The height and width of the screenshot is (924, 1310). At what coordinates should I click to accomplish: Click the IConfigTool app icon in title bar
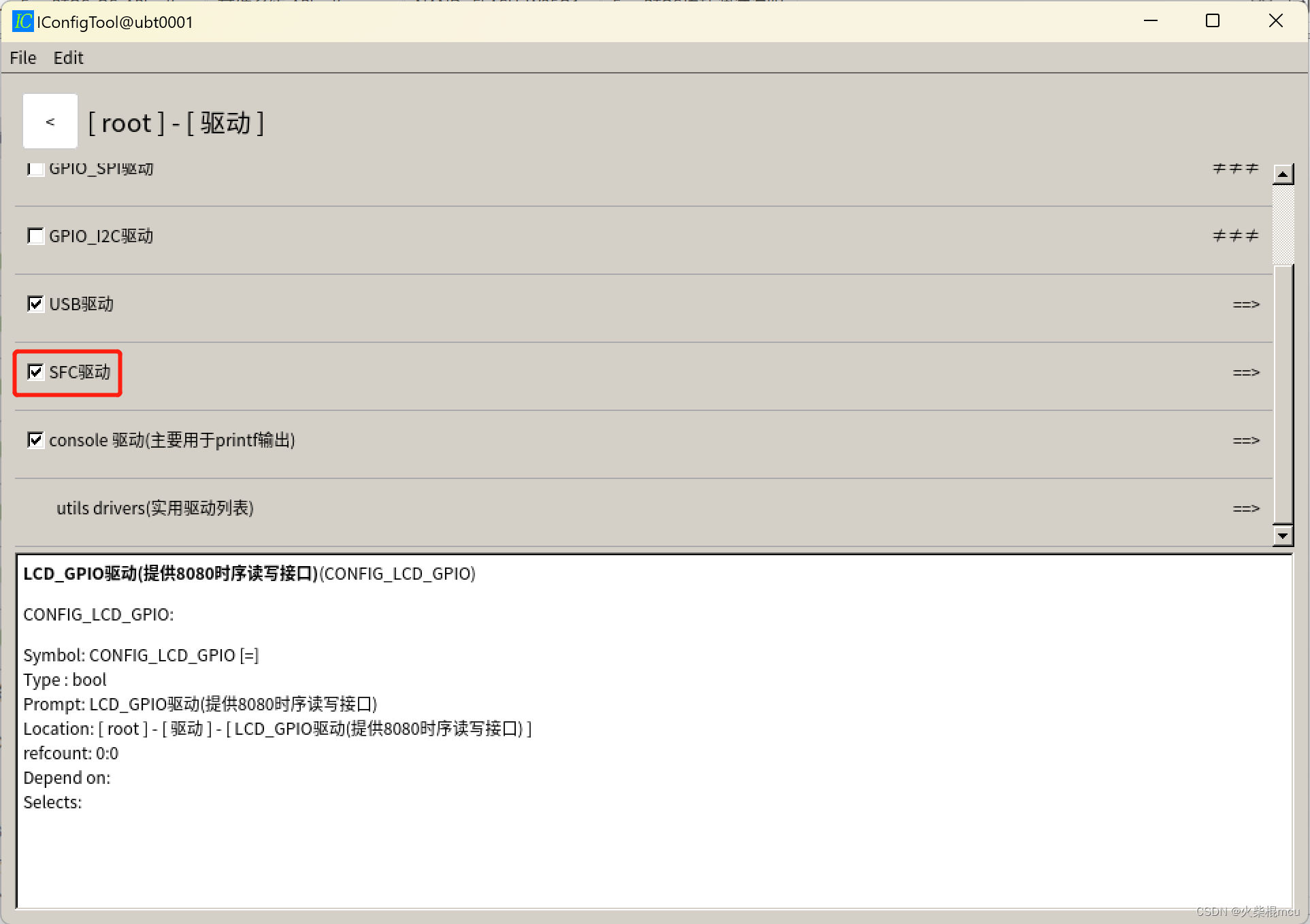pos(22,22)
